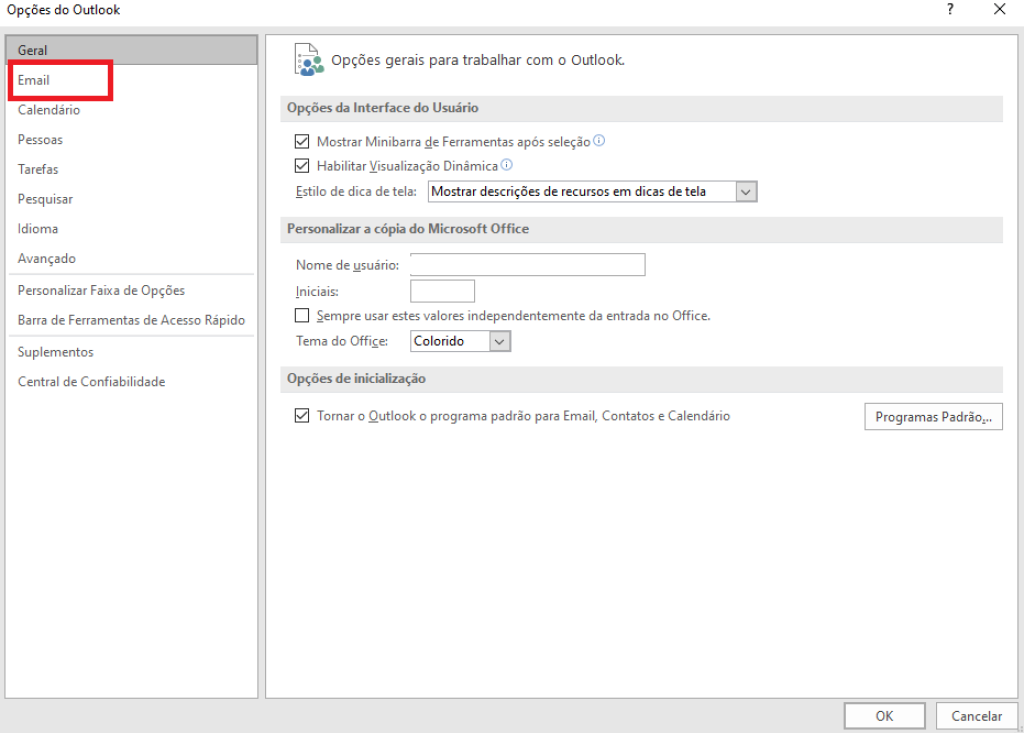Open the Tema do Office dropdown
The image size is (1024, 733).
[x=460, y=341]
